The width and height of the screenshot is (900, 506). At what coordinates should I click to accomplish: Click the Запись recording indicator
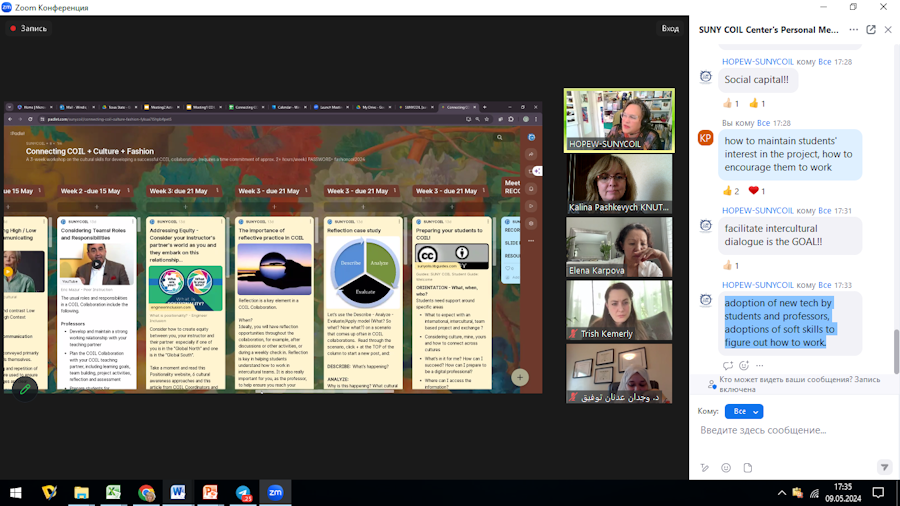pyautogui.click(x=29, y=28)
